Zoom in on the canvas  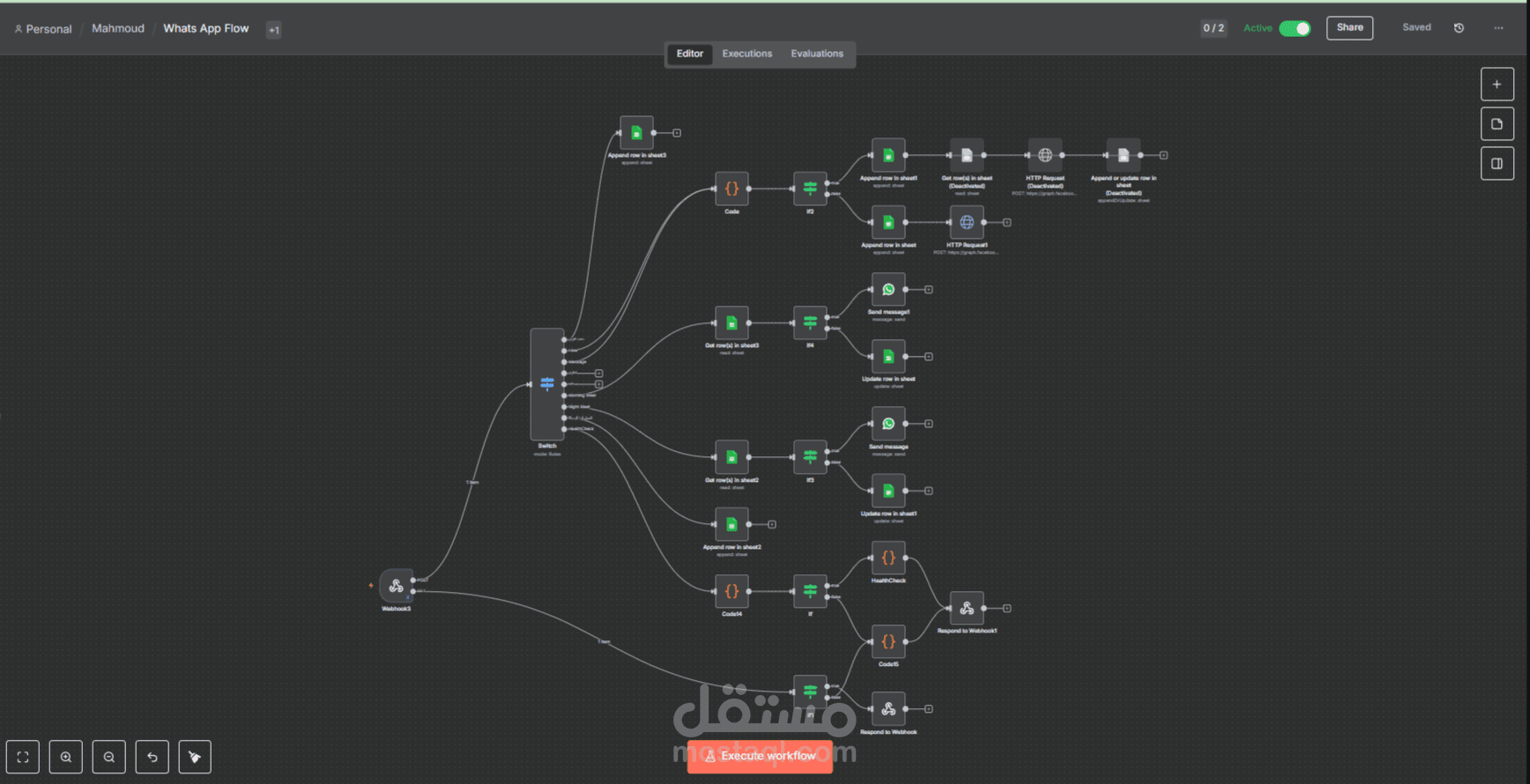point(66,757)
